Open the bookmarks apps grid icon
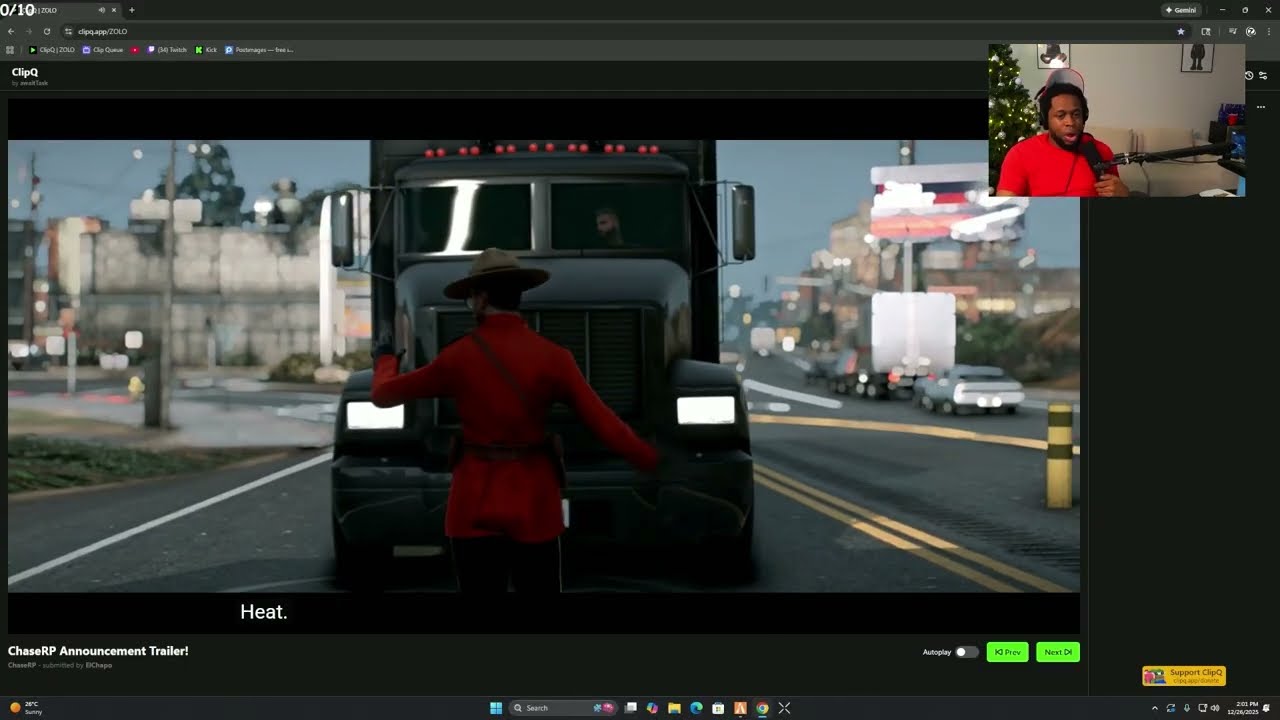The image size is (1280, 720). click(x=10, y=50)
